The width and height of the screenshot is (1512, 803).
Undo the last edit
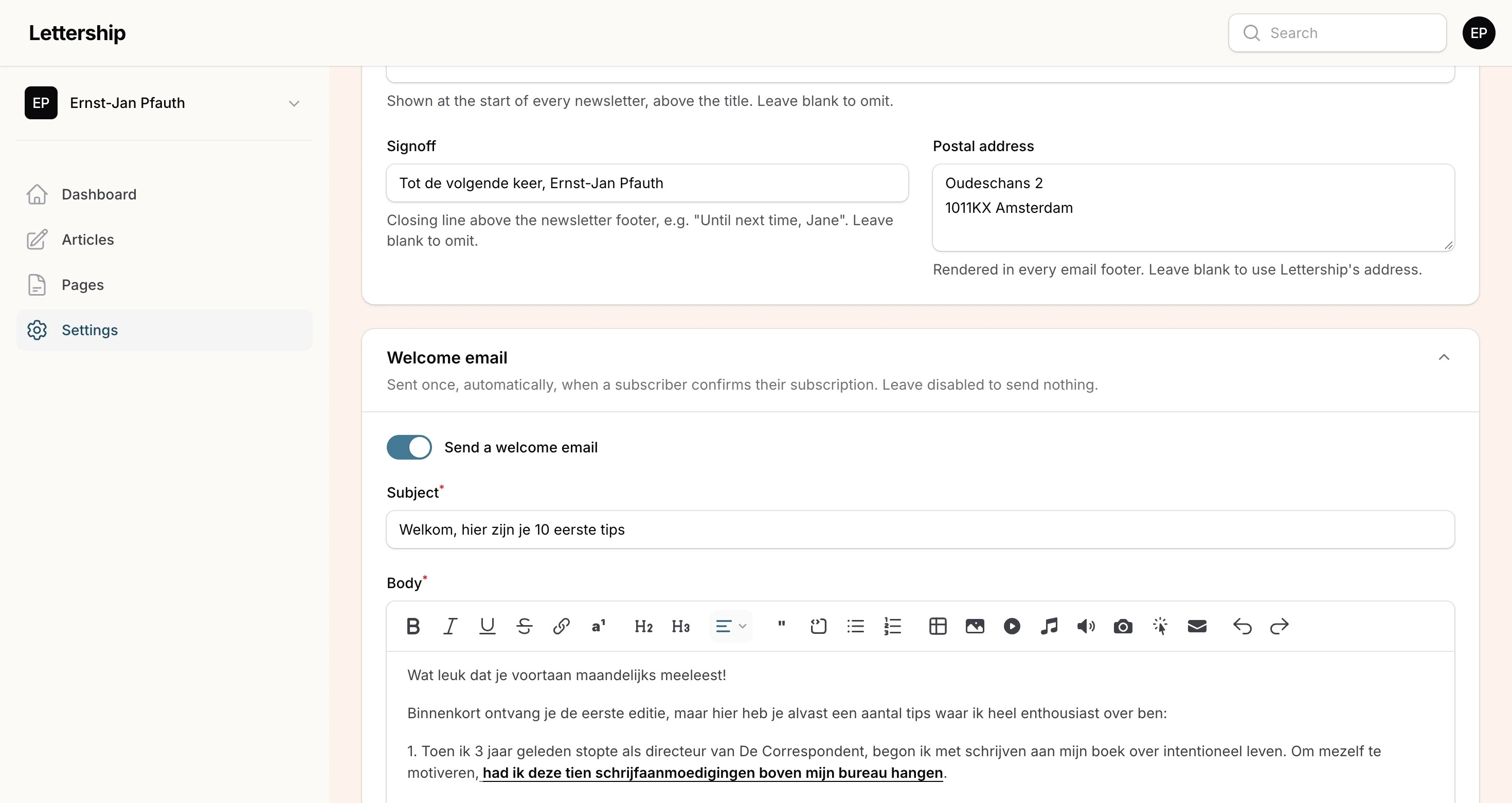pyautogui.click(x=1242, y=626)
